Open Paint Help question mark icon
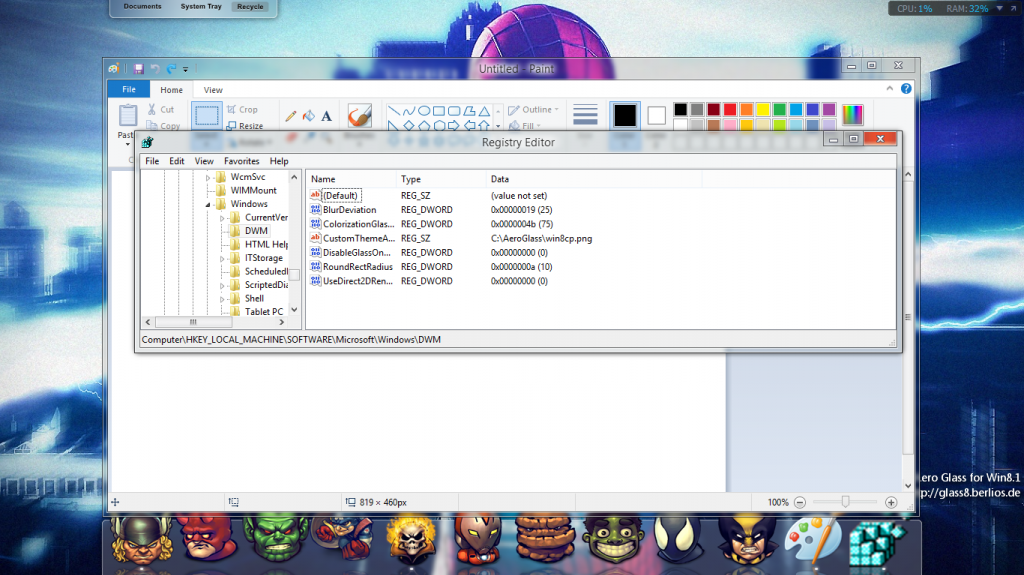The width and height of the screenshot is (1024, 575). [906, 89]
